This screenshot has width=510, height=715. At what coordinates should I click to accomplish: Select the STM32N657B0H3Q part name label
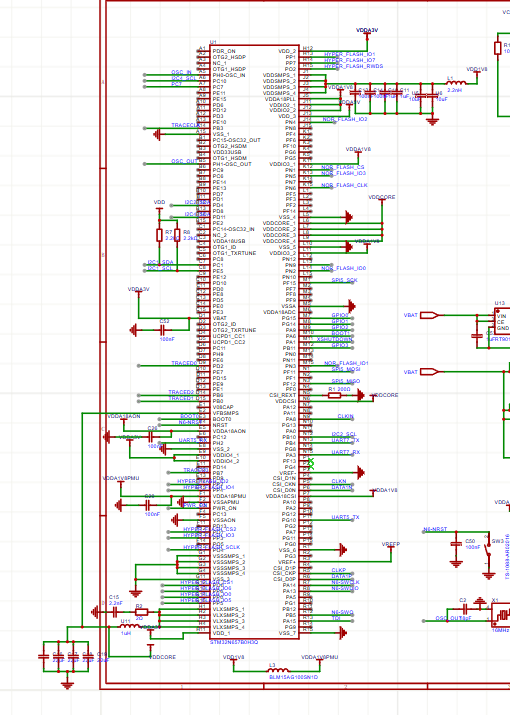tap(234, 642)
